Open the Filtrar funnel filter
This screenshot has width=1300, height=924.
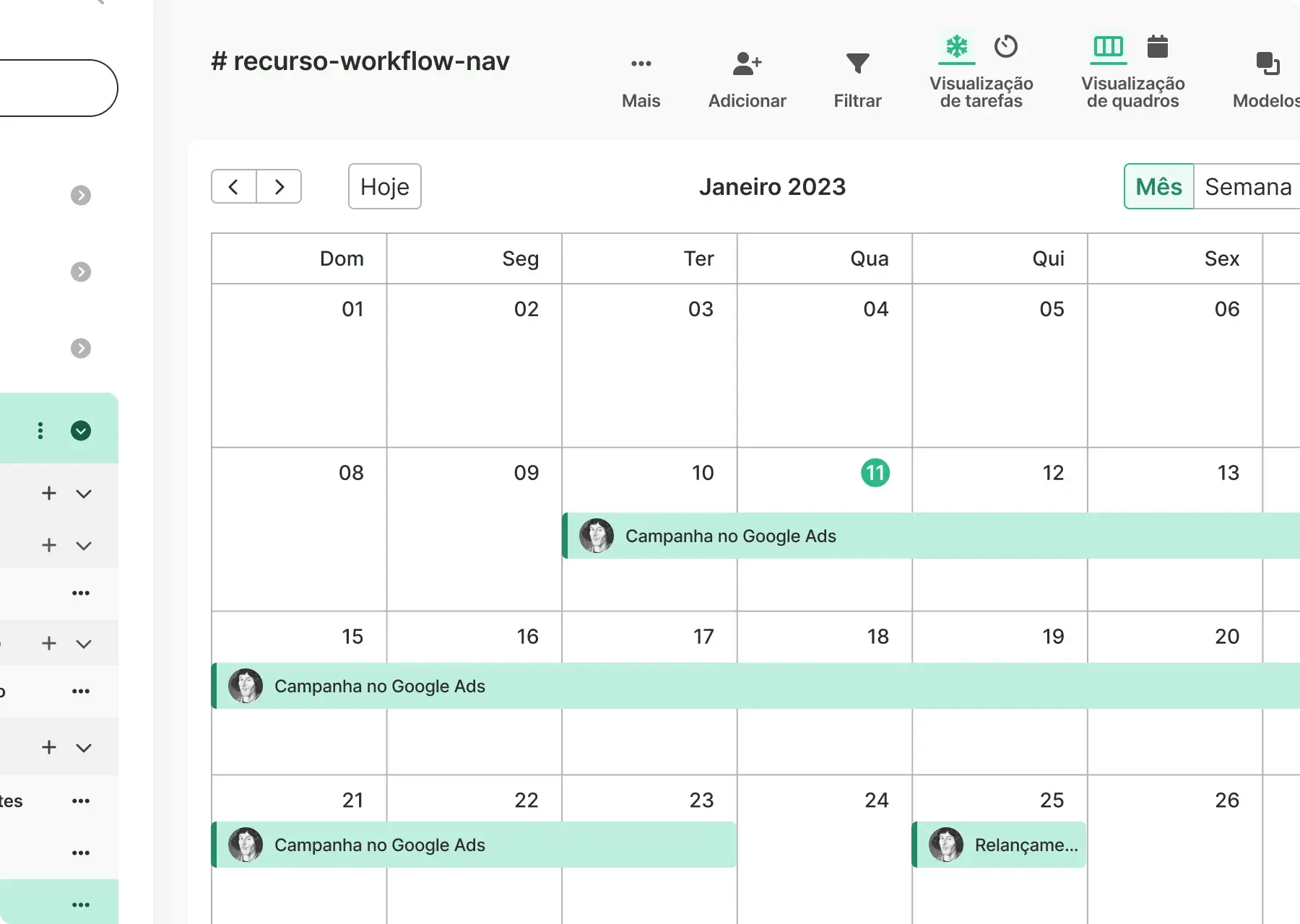(857, 64)
